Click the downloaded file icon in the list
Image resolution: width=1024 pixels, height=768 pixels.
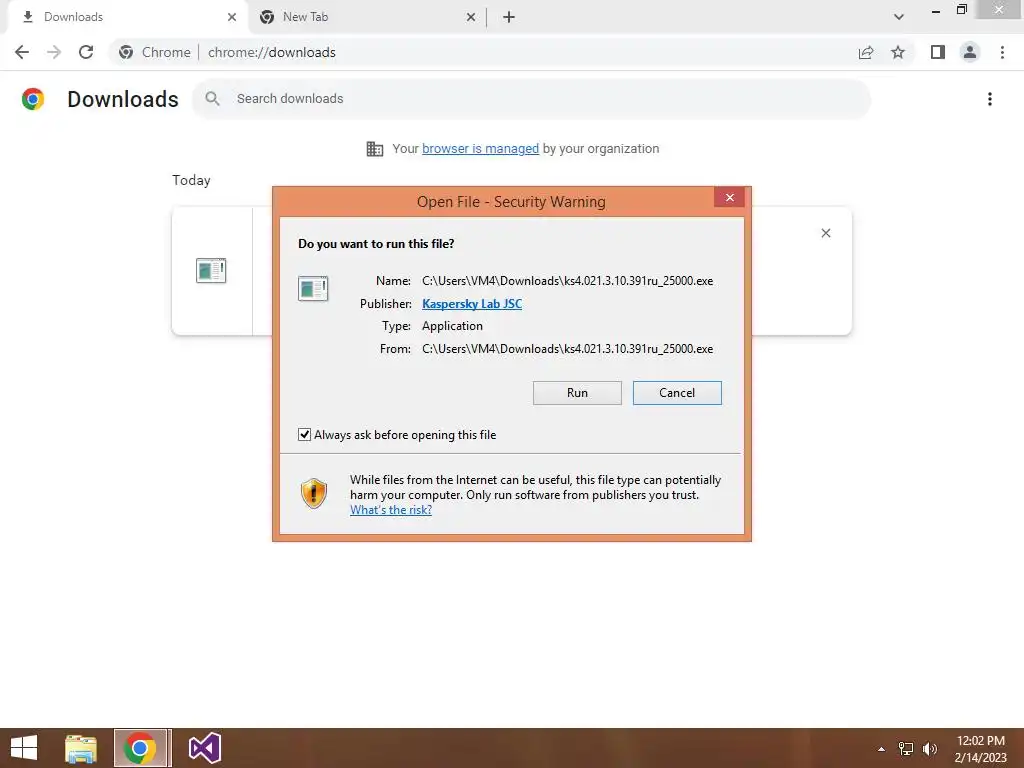211,270
